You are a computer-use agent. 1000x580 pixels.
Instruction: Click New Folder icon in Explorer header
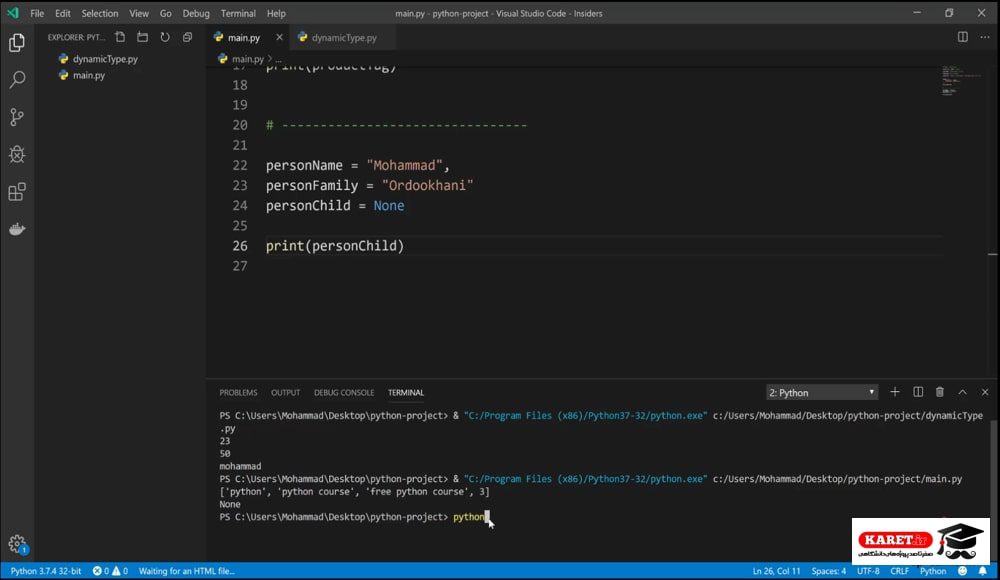tap(142, 37)
